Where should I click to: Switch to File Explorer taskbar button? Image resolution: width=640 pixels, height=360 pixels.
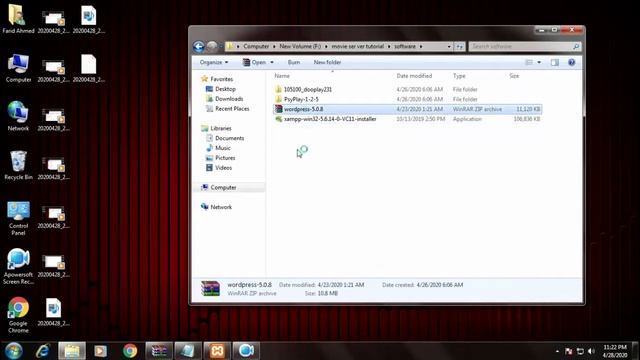click(72, 351)
